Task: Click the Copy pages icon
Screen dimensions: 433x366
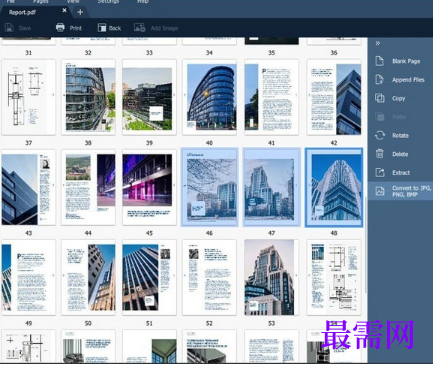Action: click(x=380, y=98)
